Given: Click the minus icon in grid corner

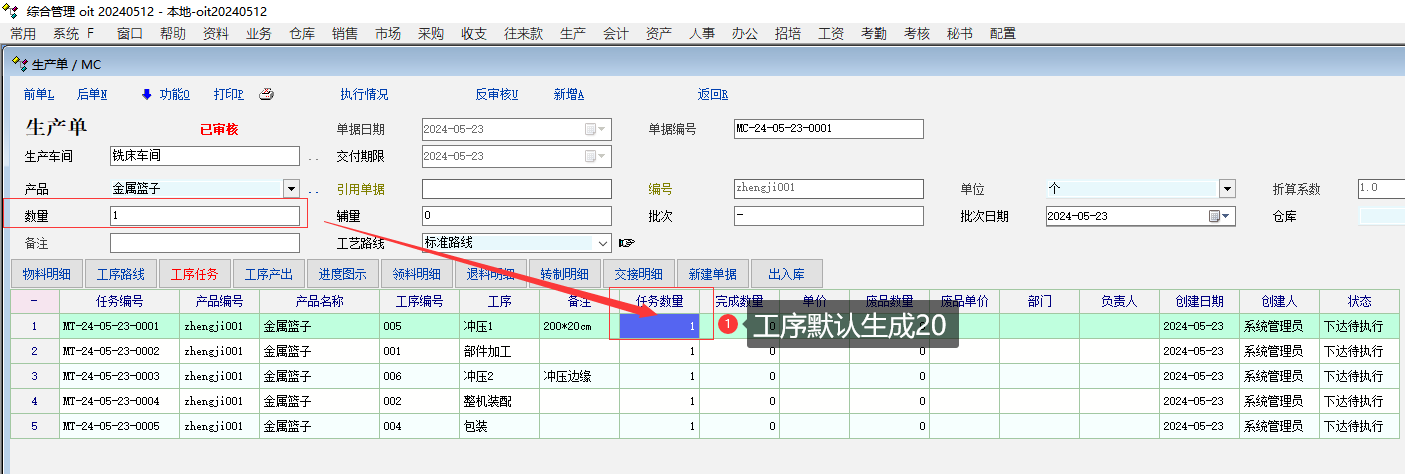Looking at the screenshot, I should pos(34,301).
